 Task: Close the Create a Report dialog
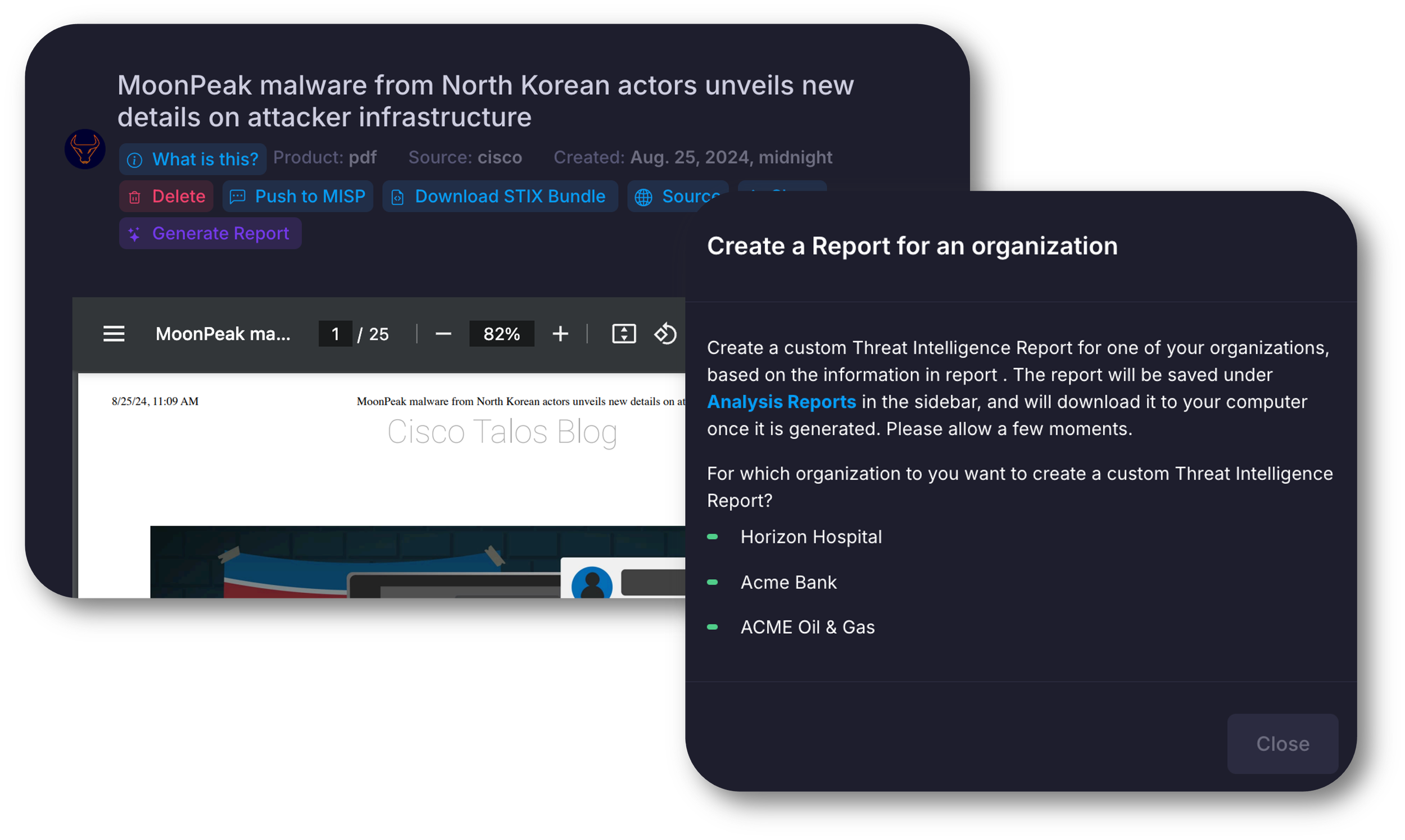click(1282, 743)
